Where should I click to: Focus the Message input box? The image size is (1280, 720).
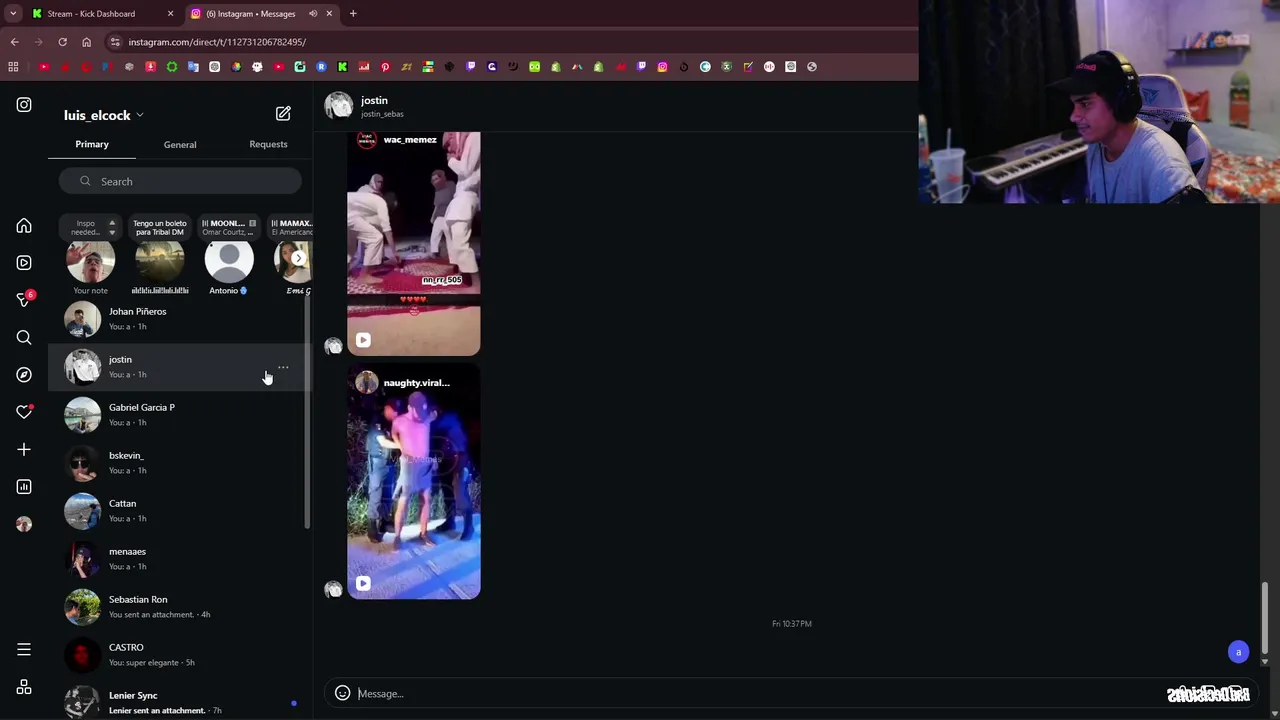[760, 693]
